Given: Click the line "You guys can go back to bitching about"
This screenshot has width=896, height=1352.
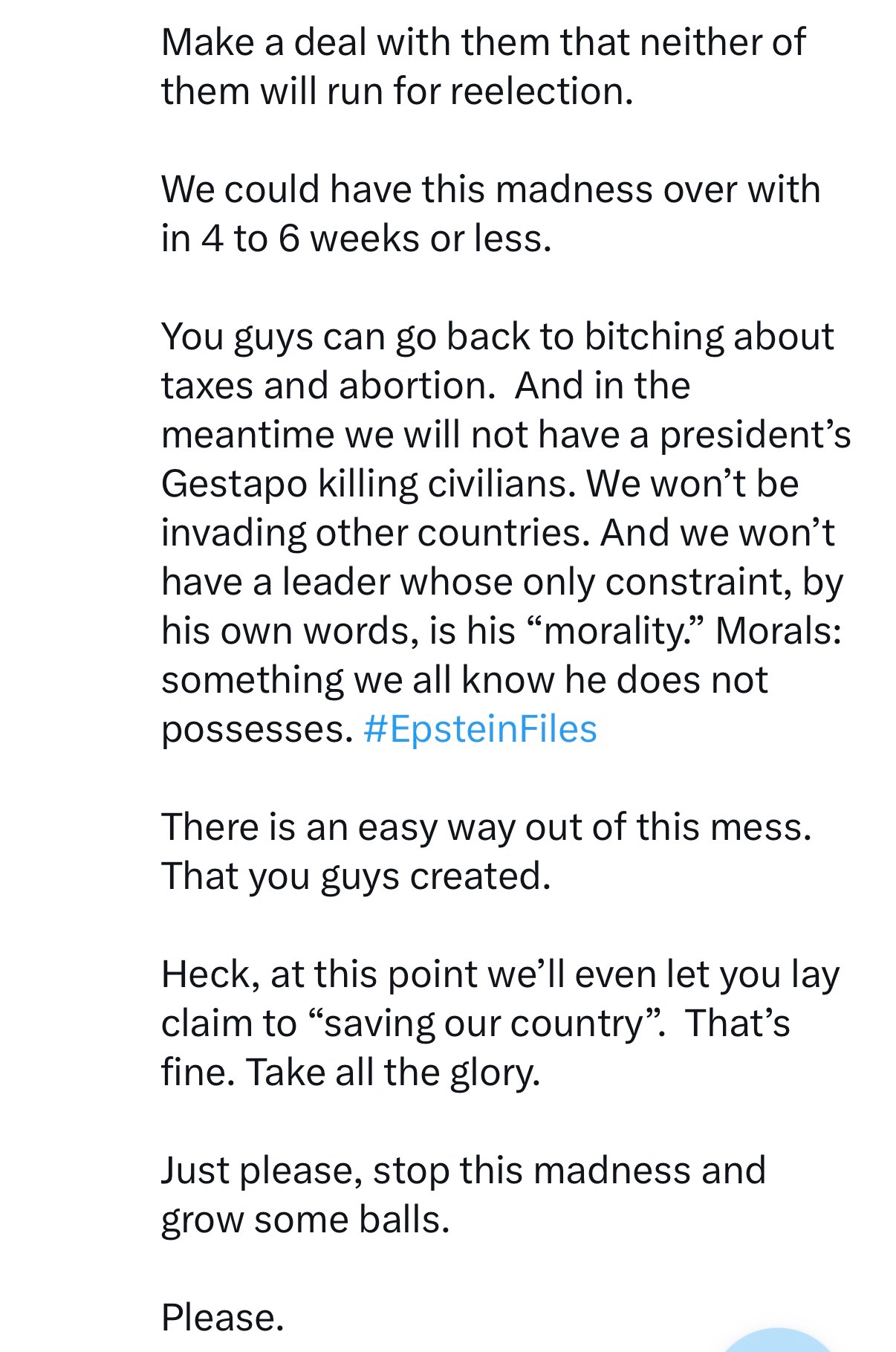Looking at the screenshot, I should 497,337.
